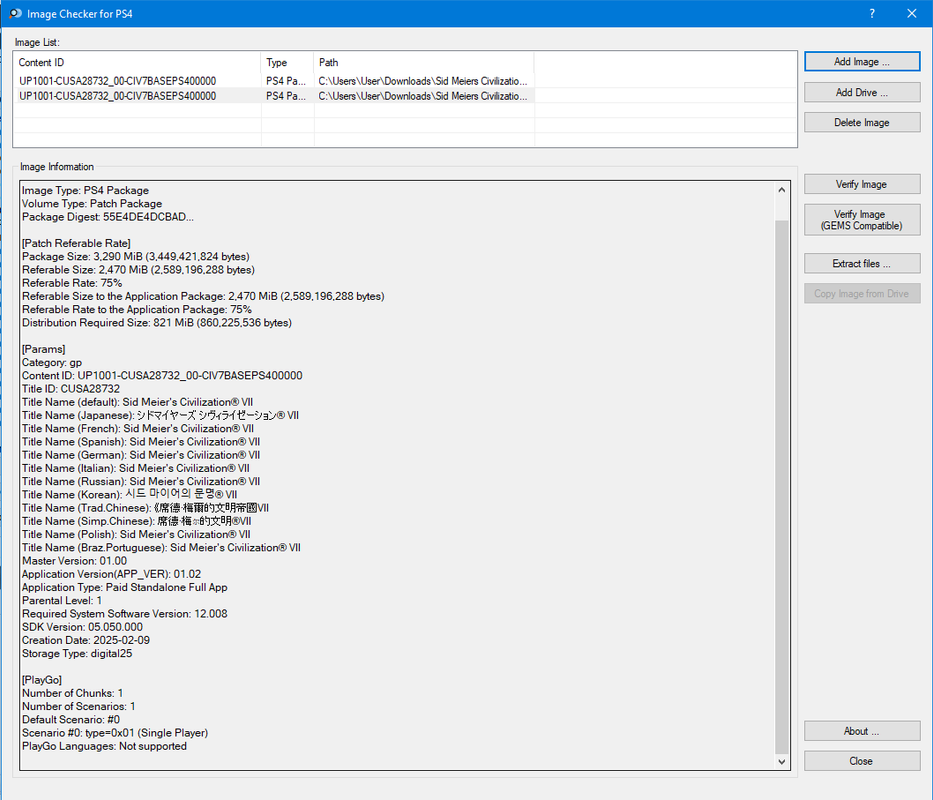This screenshot has width=933, height=800.
Task: Click the '[Patch Referable Rate]' heading
Action: click(x=76, y=243)
